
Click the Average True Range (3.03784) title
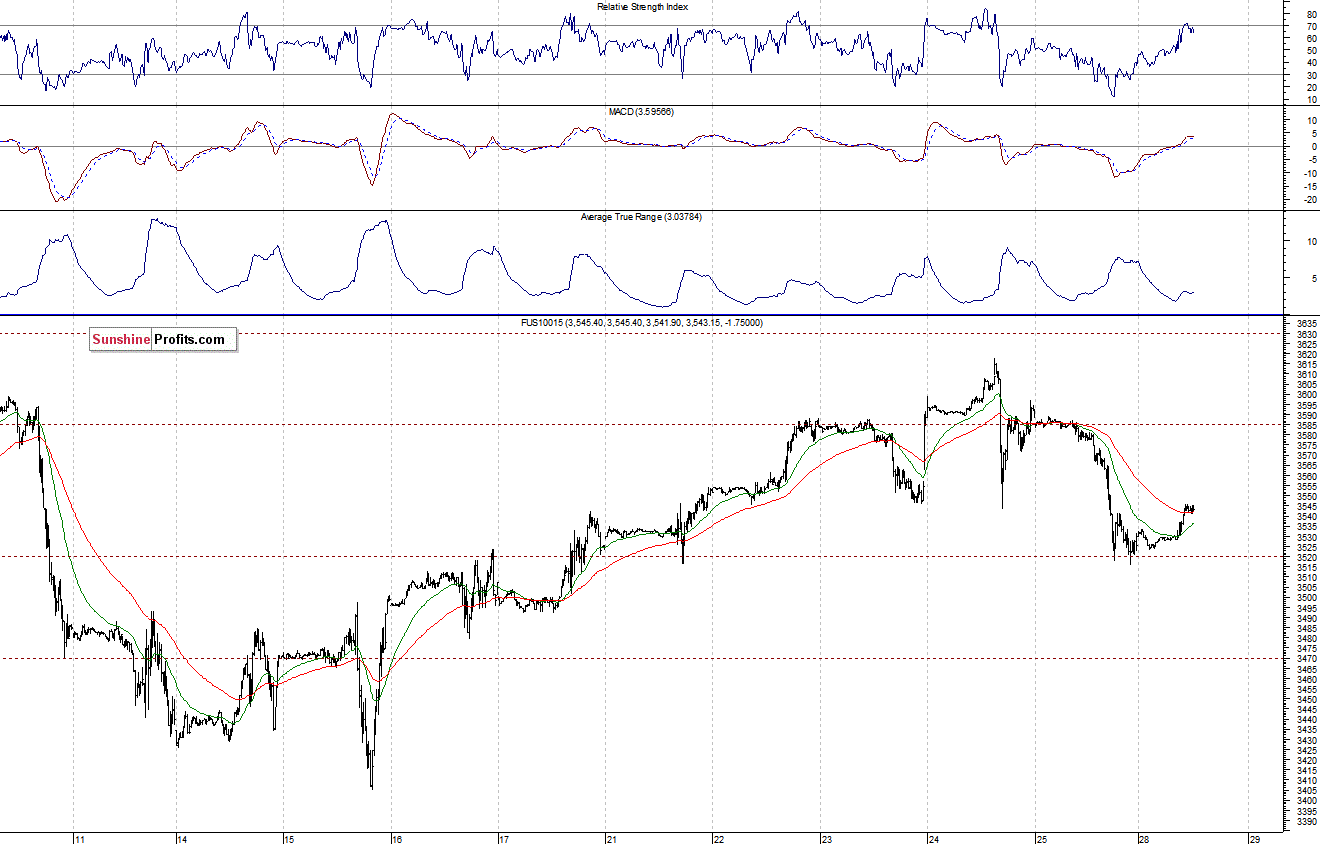pyautogui.click(x=641, y=217)
